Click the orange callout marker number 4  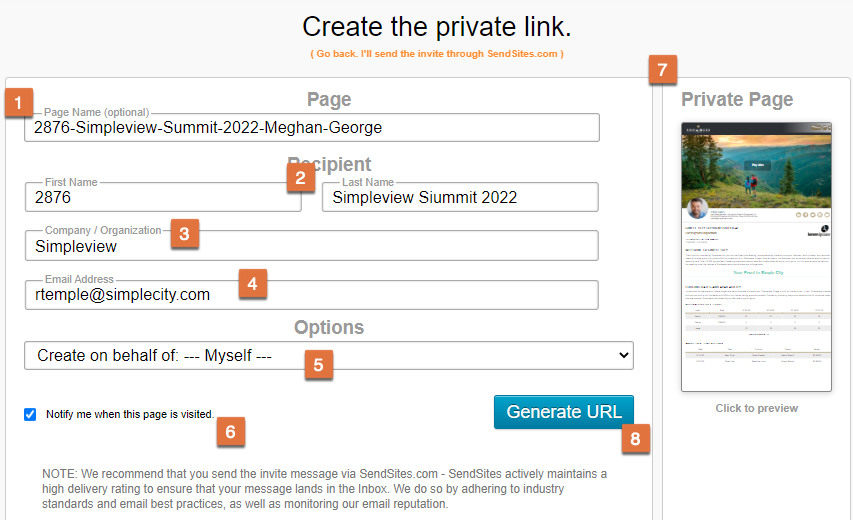(x=252, y=283)
